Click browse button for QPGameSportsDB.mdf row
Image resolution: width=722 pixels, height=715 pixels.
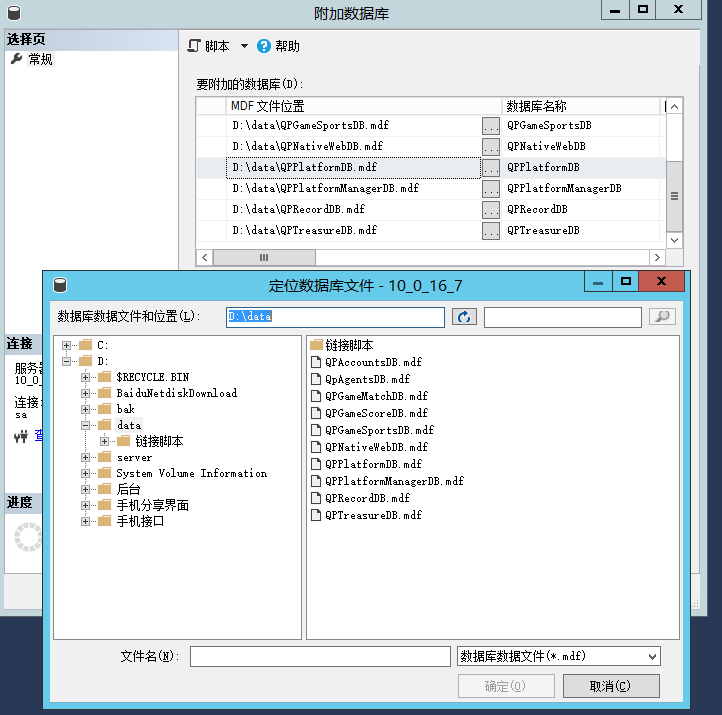click(491, 126)
